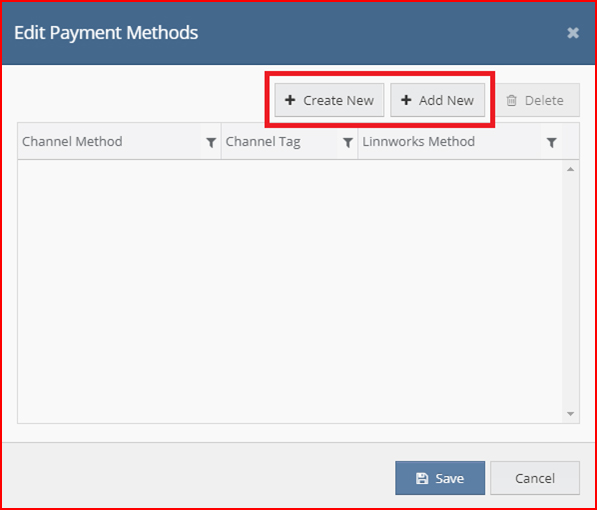Open the Linnworks Method column filter
The height and width of the screenshot is (510, 597).
552,142
